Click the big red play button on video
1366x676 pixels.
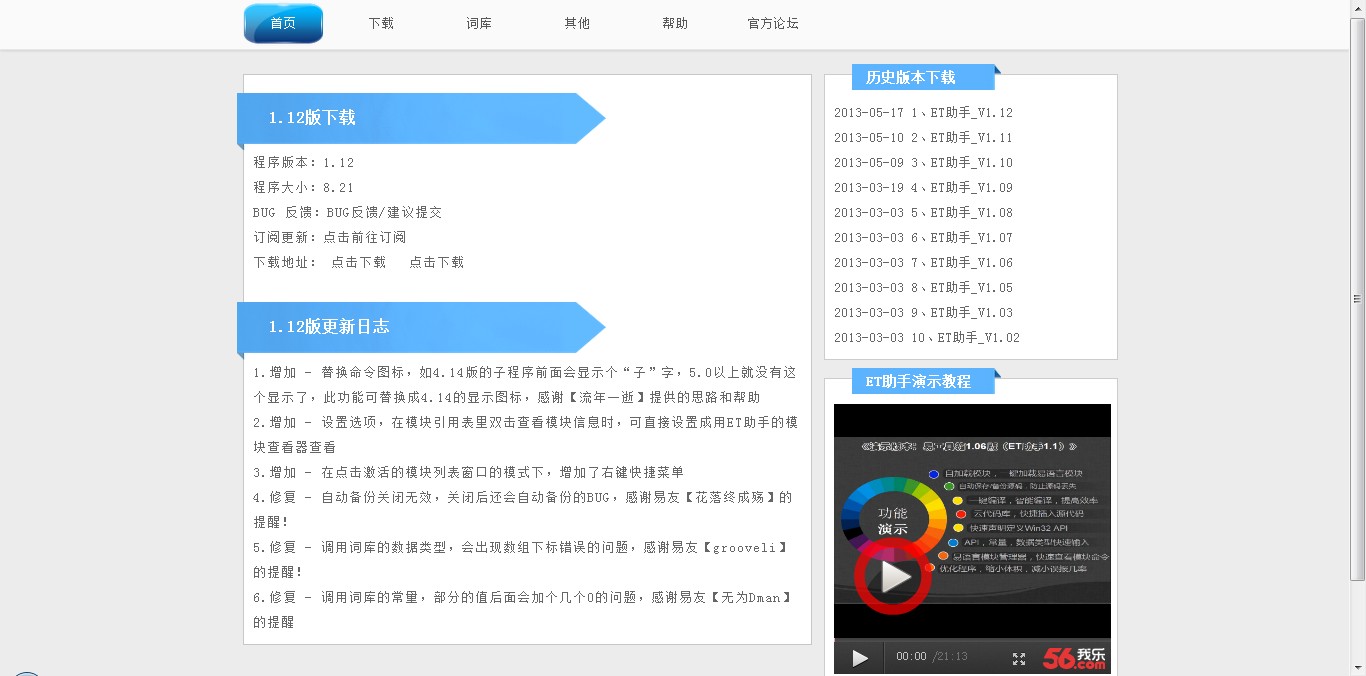(893, 576)
